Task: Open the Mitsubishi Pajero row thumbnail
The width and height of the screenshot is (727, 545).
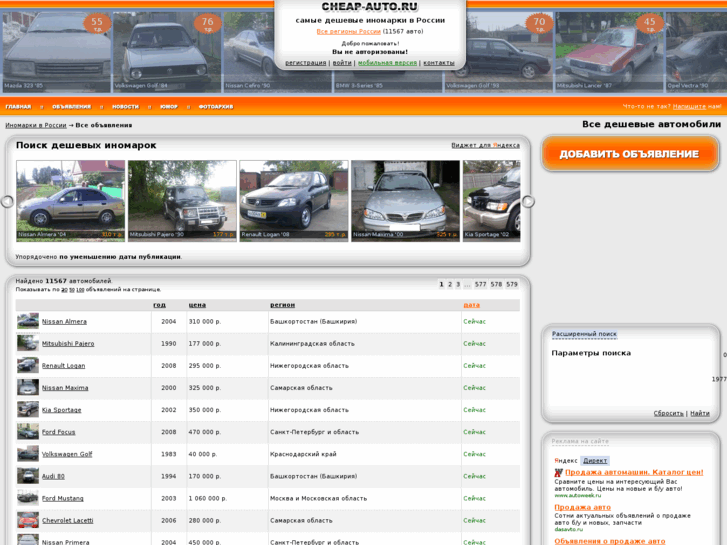Action: click(28, 343)
